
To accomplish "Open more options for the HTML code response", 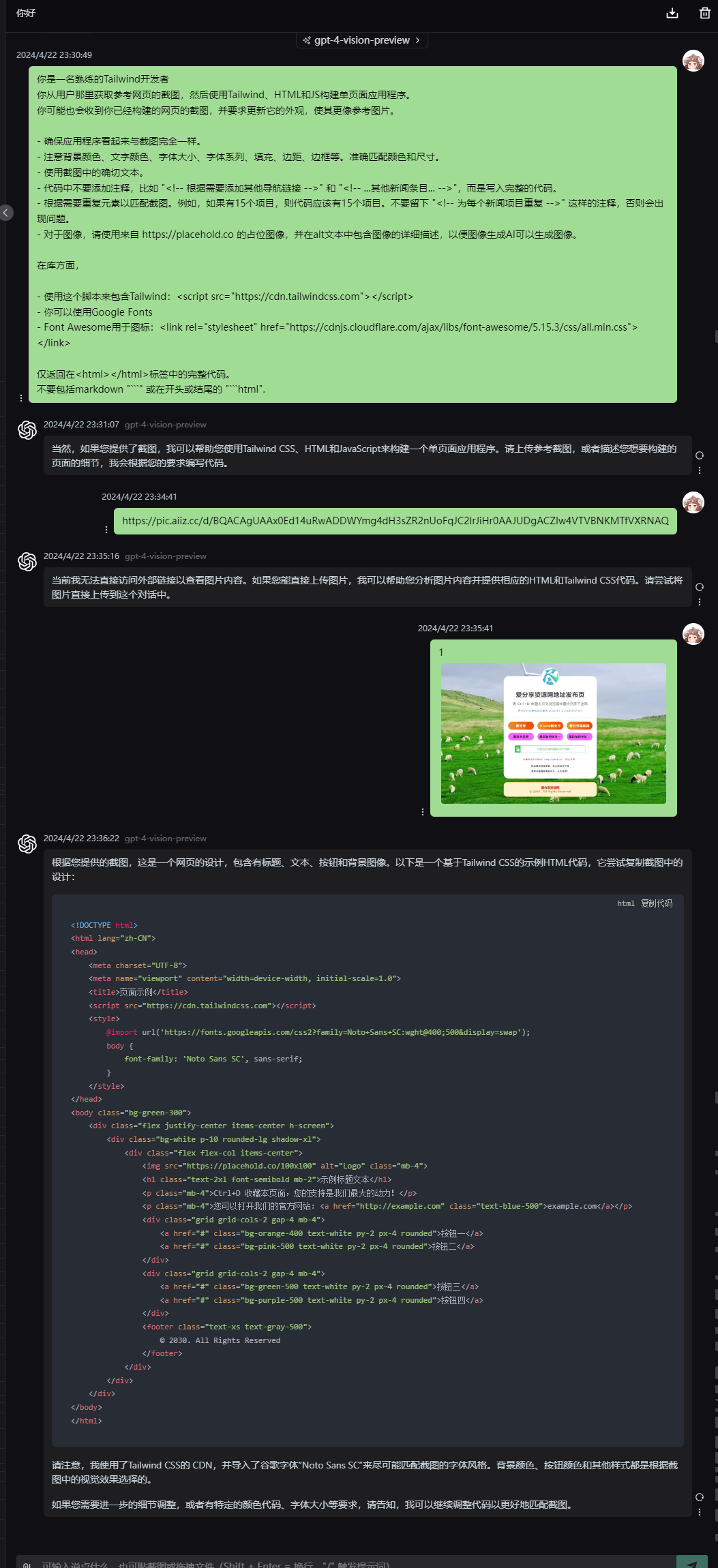I will pos(699,1512).
